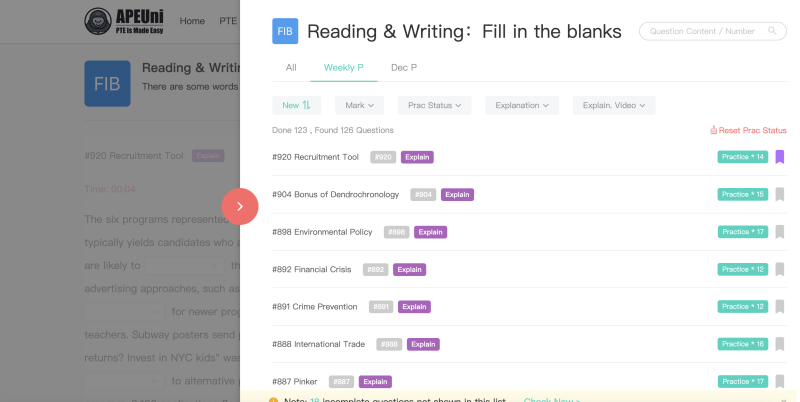This screenshot has height=402, width=800.
Task: Click Reset Prac Status link
Action: click(x=748, y=131)
